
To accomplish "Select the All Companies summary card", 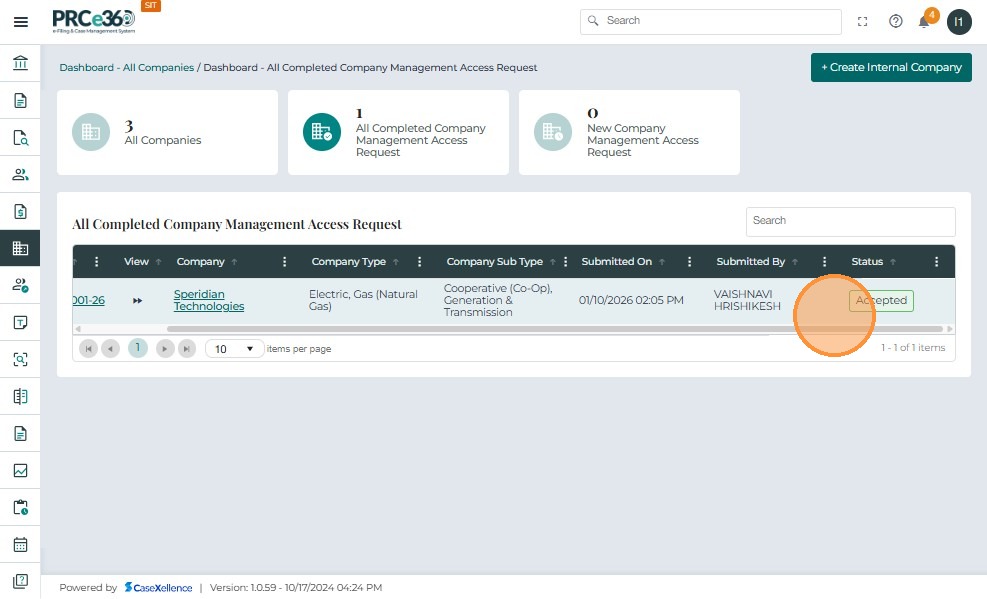I will click(166, 133).
